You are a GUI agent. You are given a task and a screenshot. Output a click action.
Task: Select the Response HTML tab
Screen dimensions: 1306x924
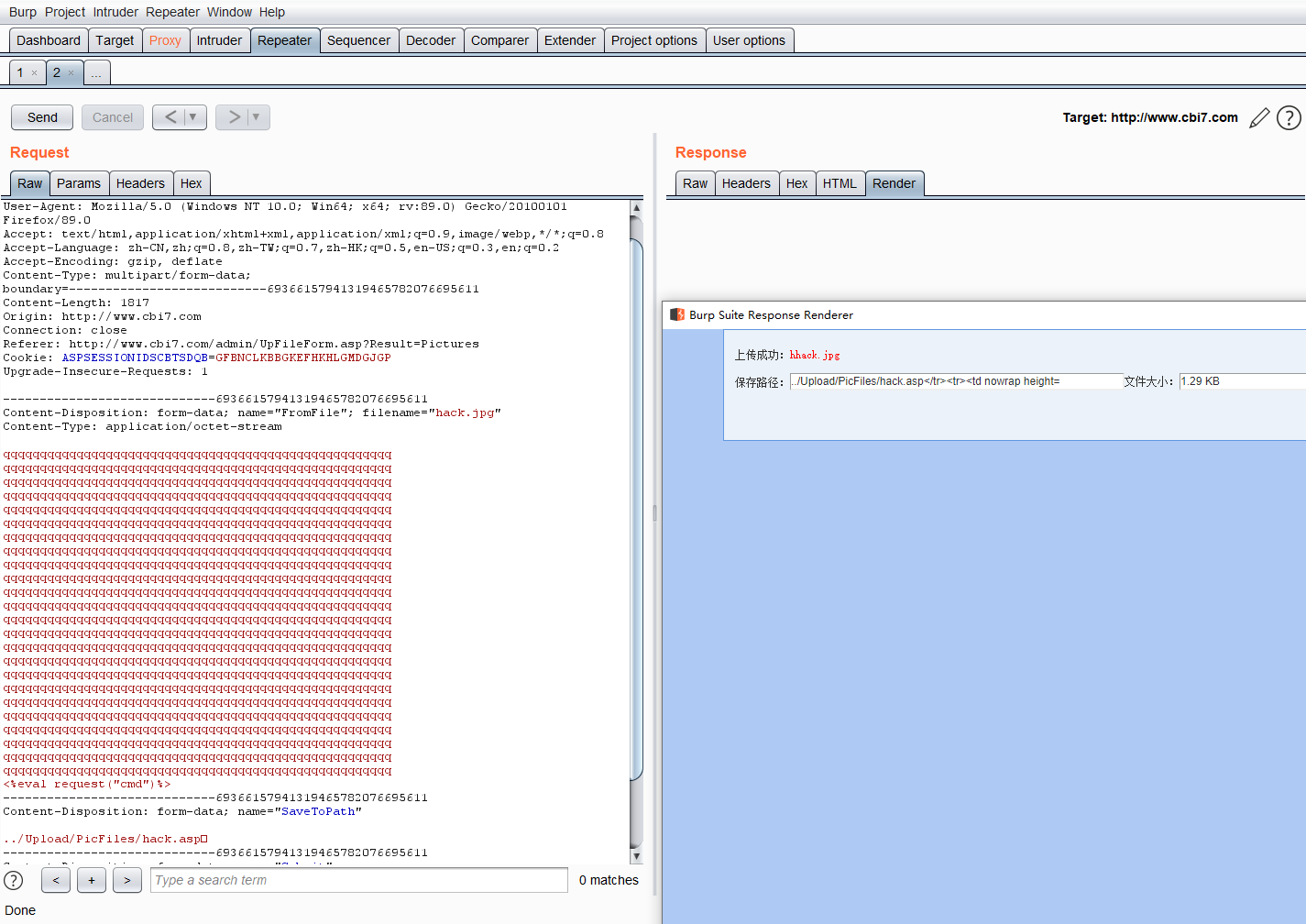tap(840, 183)
